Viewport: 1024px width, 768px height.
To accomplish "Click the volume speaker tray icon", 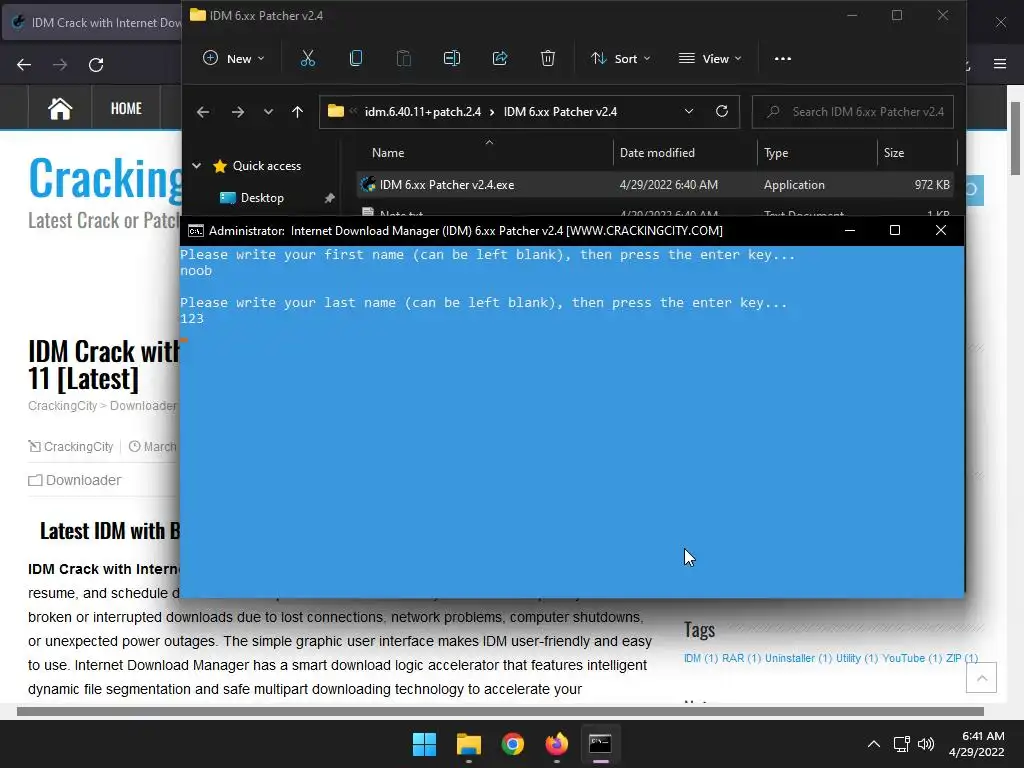I will pos(926,744).
